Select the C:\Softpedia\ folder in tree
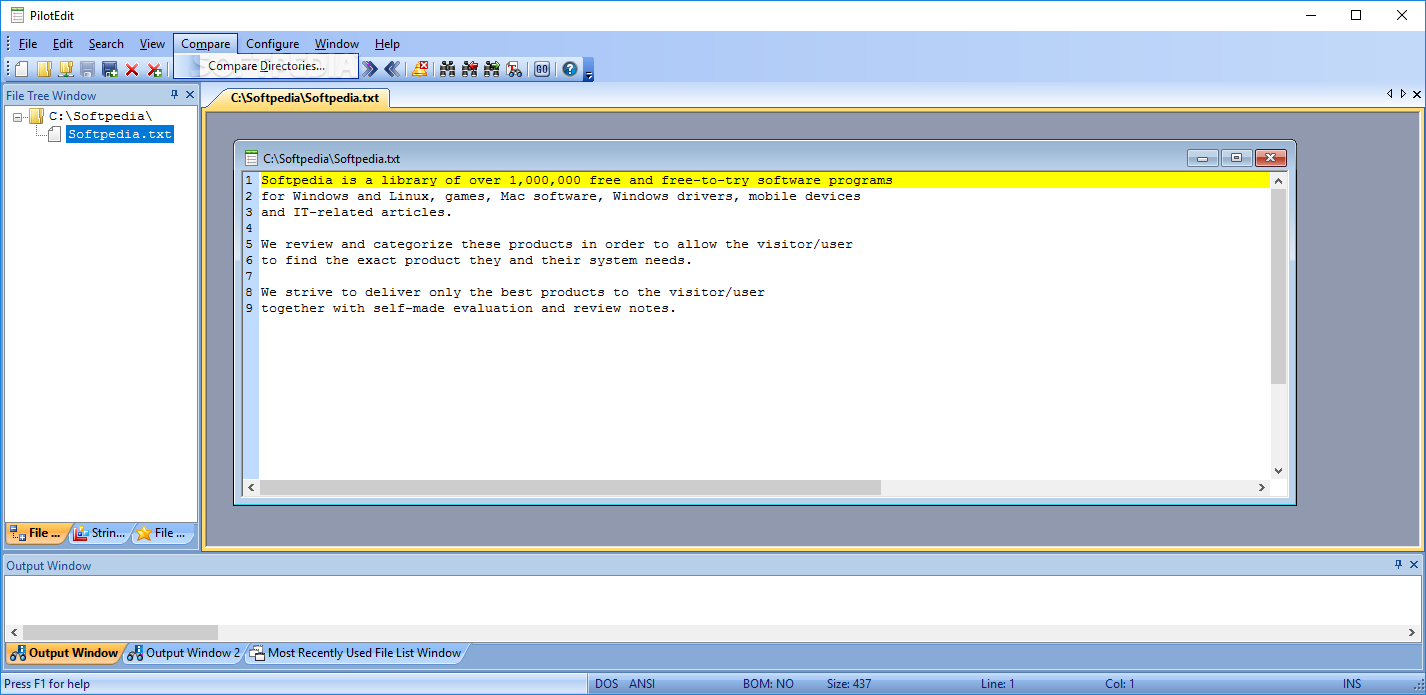1426x695 pixels. pyautogui.click(x=100, y=116)
